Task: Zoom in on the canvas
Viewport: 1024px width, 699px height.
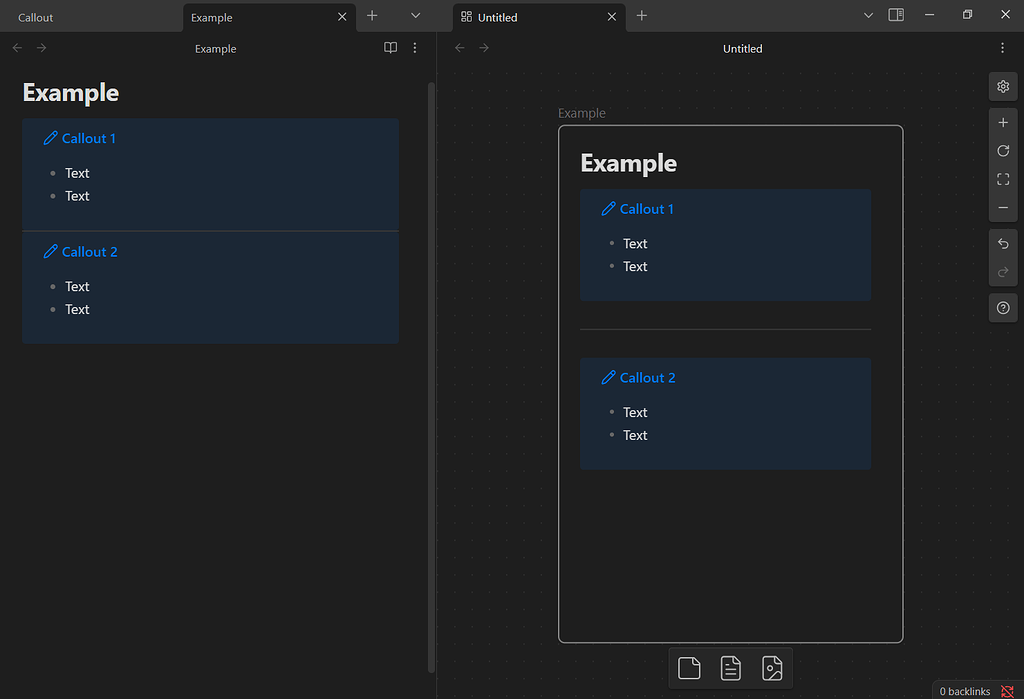Action: [1003, 122]
